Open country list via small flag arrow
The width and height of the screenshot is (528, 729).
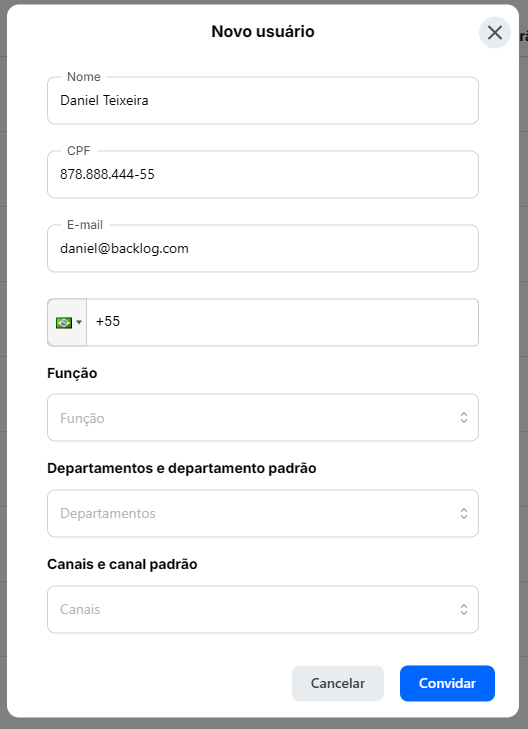pos(79,322)
